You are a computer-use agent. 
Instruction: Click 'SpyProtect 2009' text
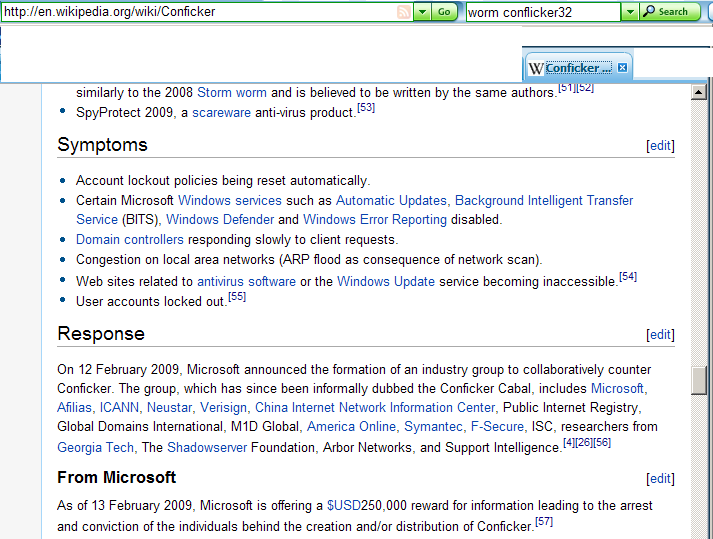(x=124, y=113)
